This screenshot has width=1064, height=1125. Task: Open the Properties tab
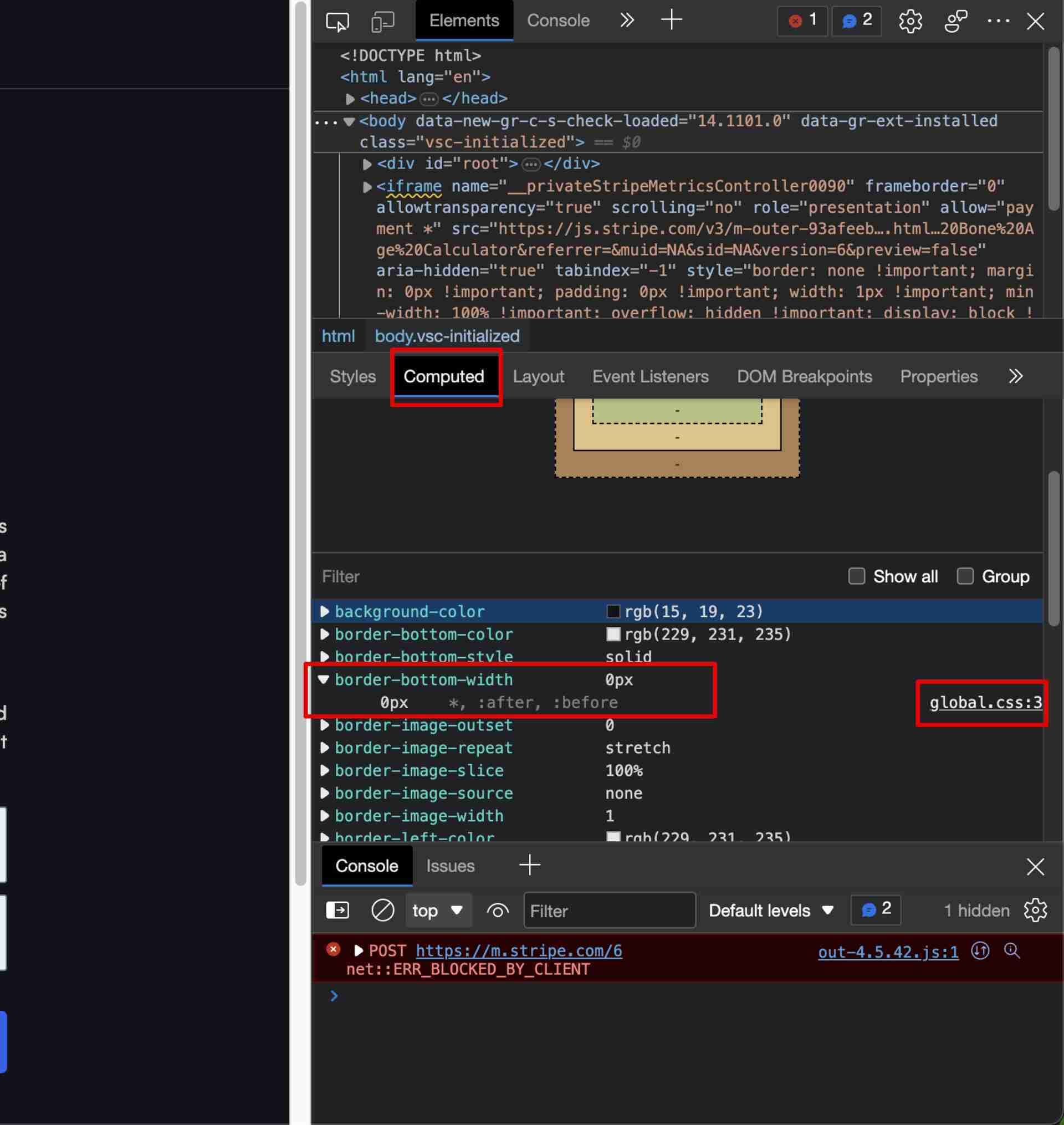939,376
